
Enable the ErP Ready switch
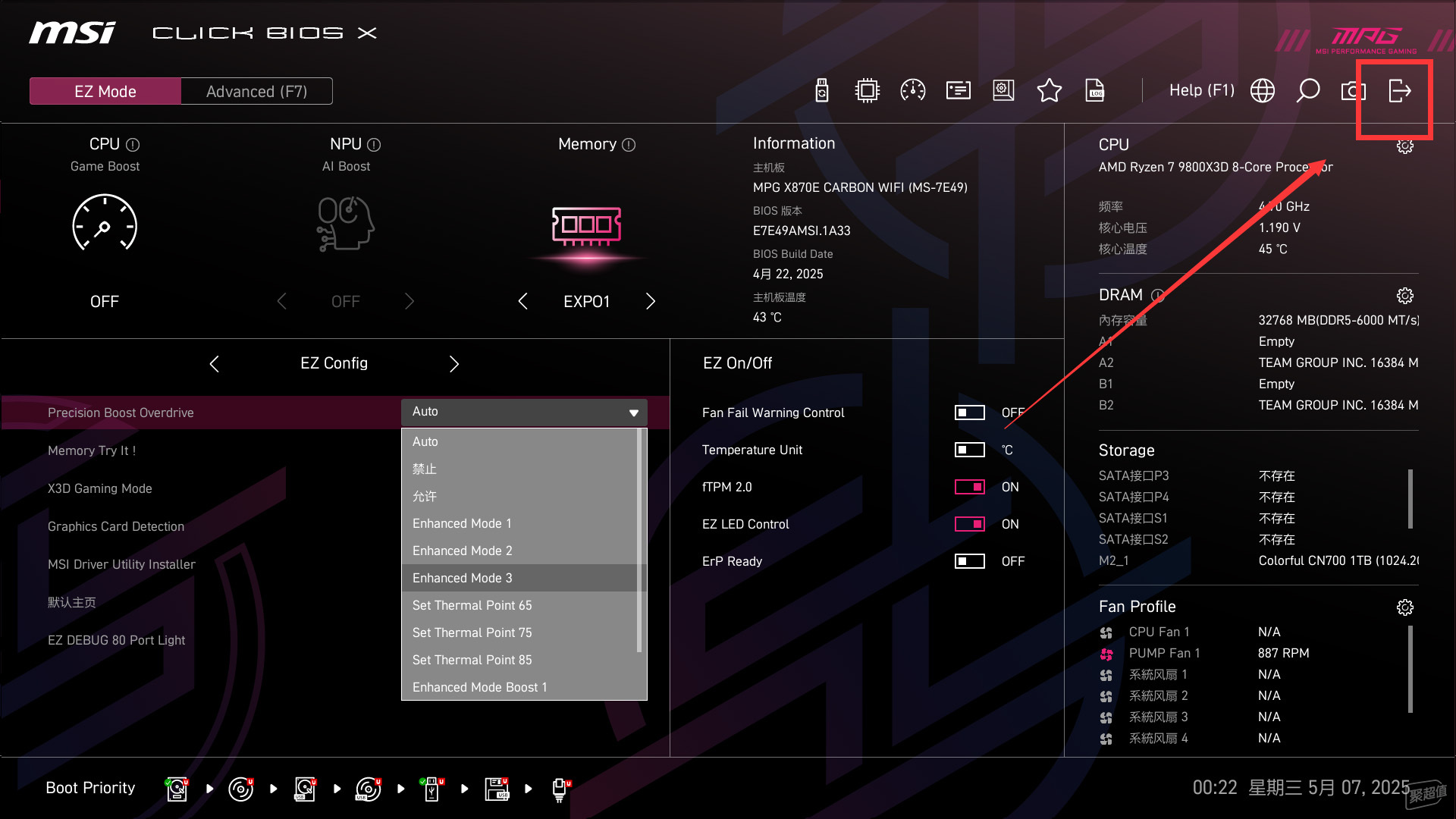[x=969, y=561]
